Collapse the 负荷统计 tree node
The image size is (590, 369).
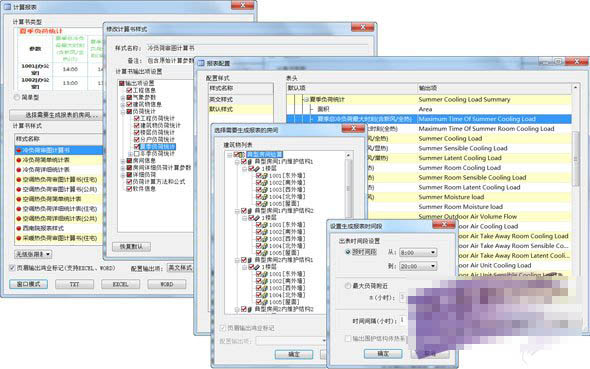point(122,111)
